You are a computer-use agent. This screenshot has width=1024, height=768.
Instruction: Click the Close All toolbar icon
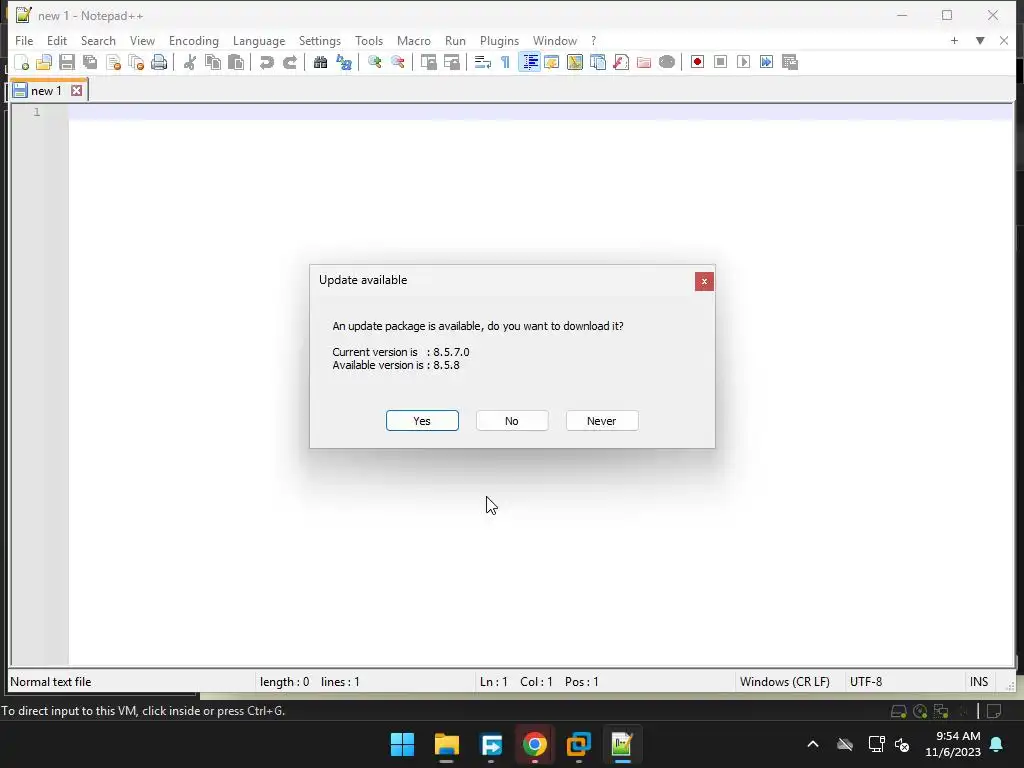(136, 62)
